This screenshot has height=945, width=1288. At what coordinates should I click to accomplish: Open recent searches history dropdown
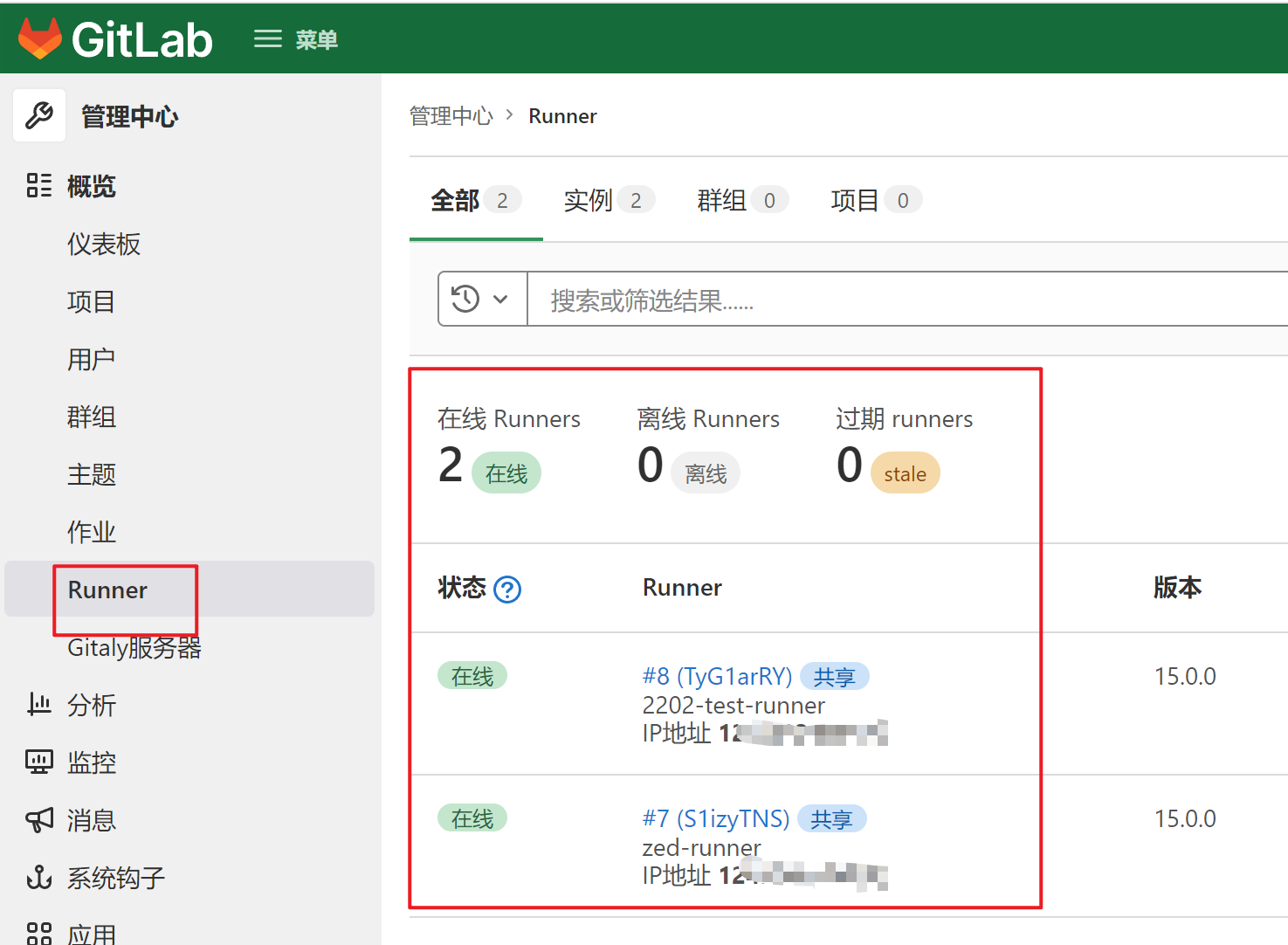482,299
